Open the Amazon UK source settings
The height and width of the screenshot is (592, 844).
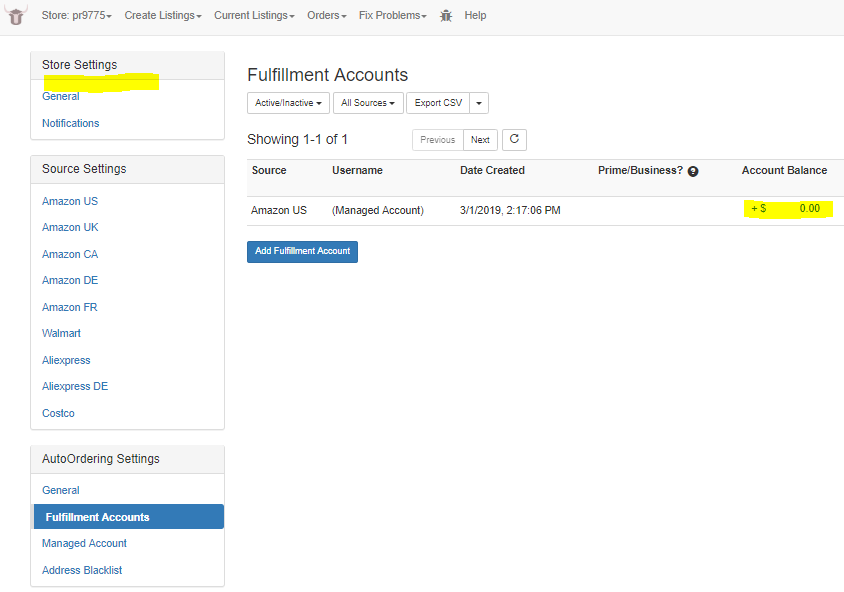click(70, 227)
